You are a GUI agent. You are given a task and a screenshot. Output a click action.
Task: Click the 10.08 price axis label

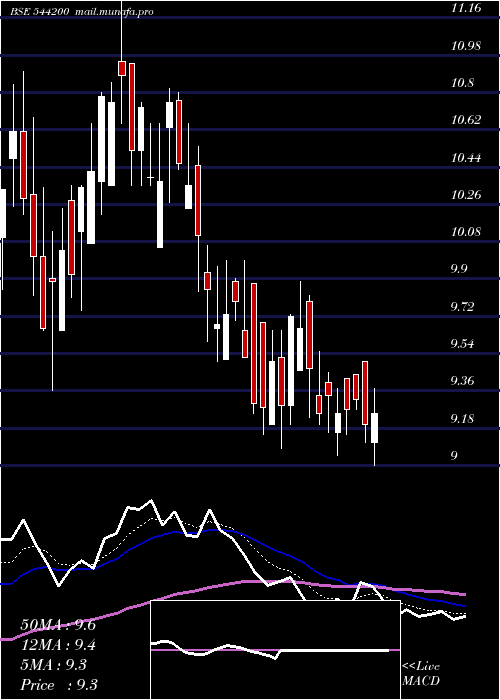click(466, 232)
